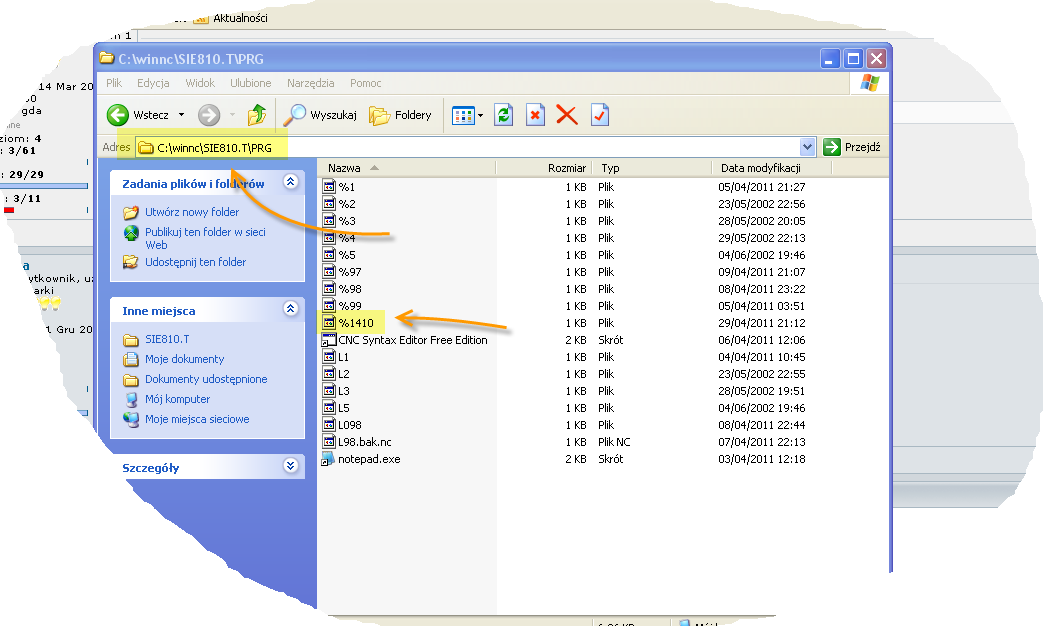Open SIE810.T parent folder link

point(167,339)
